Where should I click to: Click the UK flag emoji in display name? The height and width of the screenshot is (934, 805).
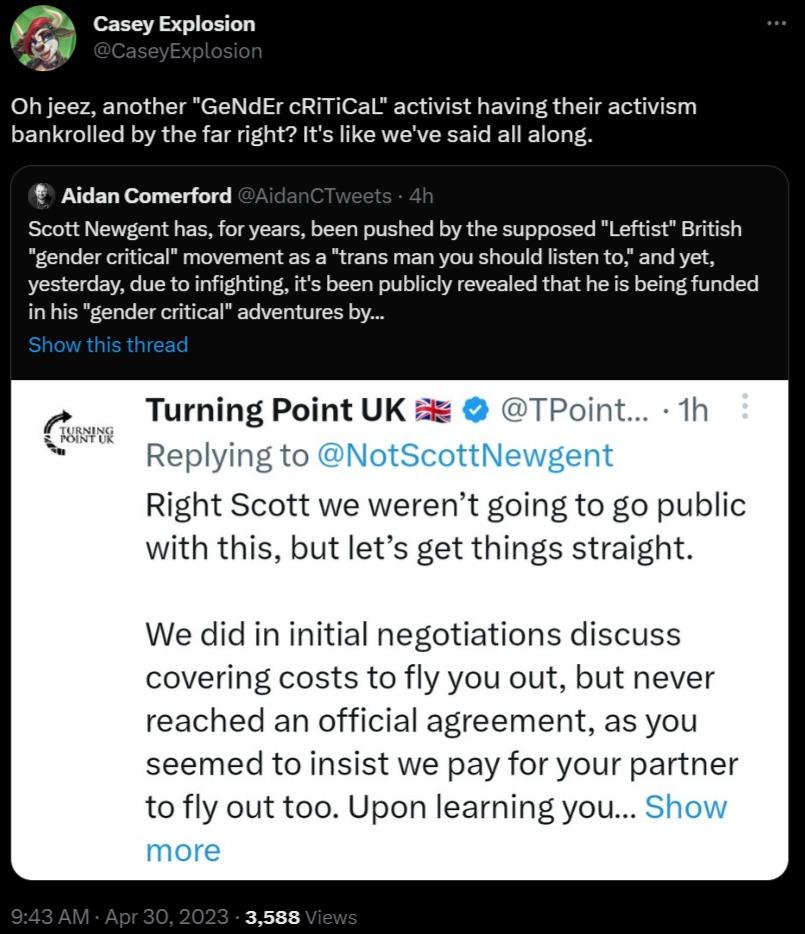click(432, 409)
